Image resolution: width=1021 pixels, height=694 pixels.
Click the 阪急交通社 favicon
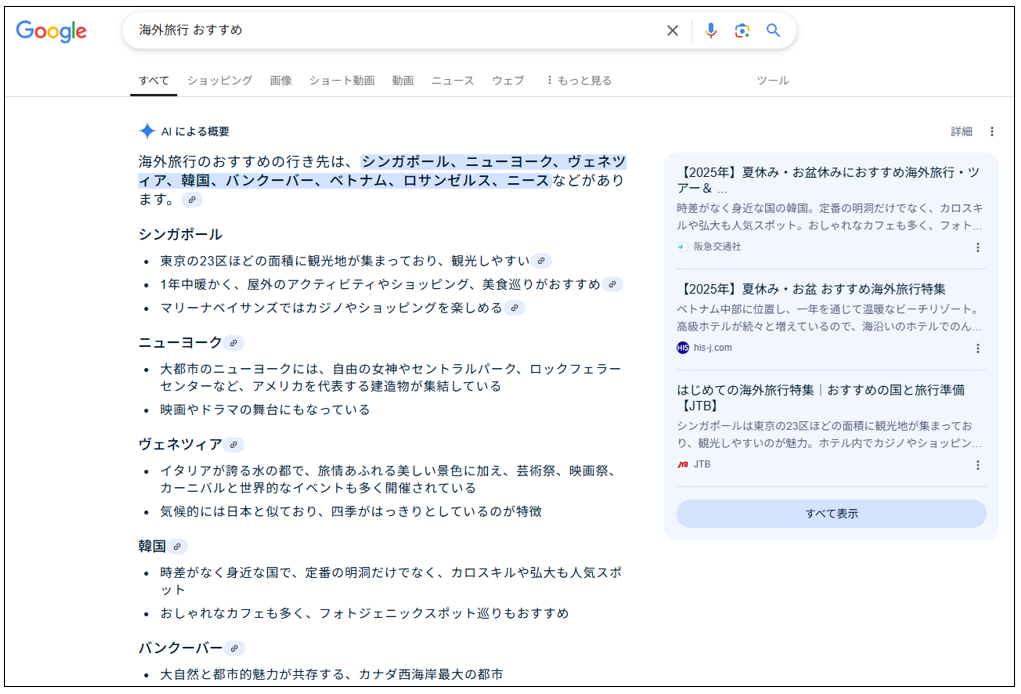(x=682, y=247)
